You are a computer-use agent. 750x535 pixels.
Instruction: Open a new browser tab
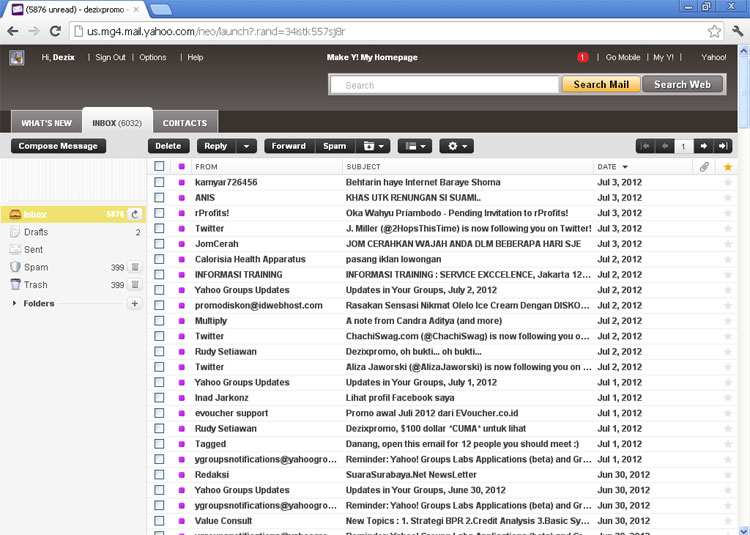point(161,10)
